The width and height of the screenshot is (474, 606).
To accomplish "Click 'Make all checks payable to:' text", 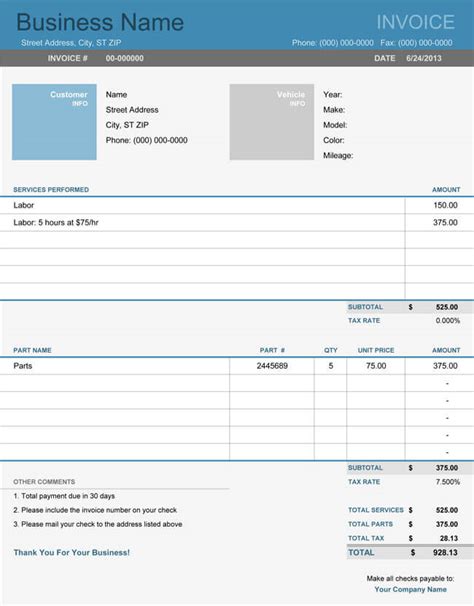I will click(x=410, y=579).
